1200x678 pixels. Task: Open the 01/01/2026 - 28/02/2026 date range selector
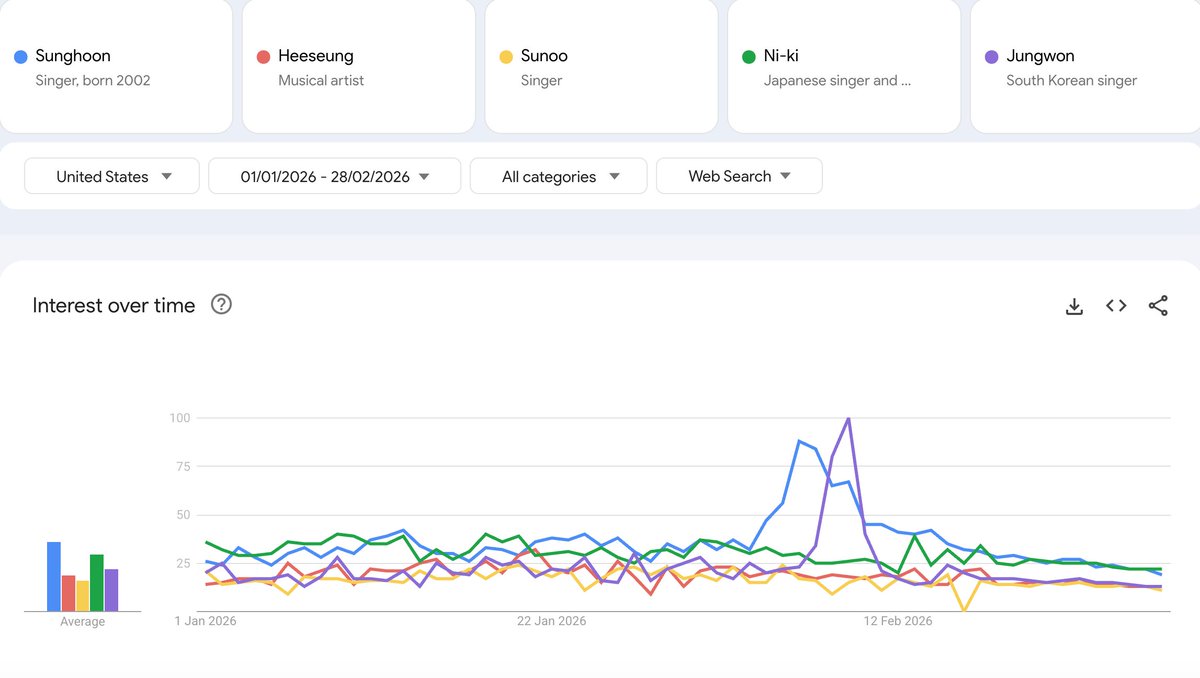coord(334,176)
